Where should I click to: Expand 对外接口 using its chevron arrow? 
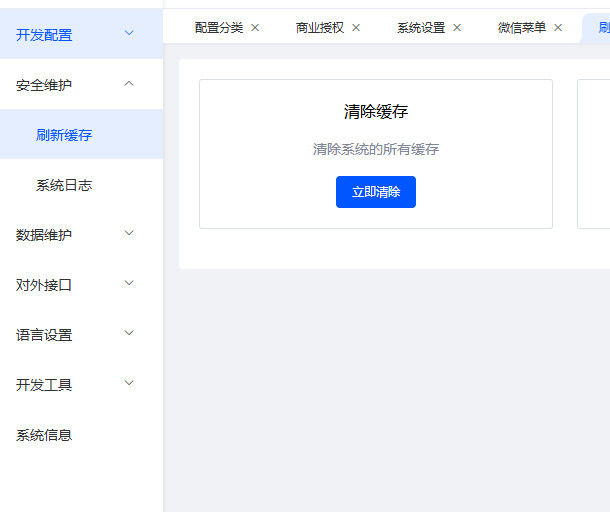pos(128,284)
